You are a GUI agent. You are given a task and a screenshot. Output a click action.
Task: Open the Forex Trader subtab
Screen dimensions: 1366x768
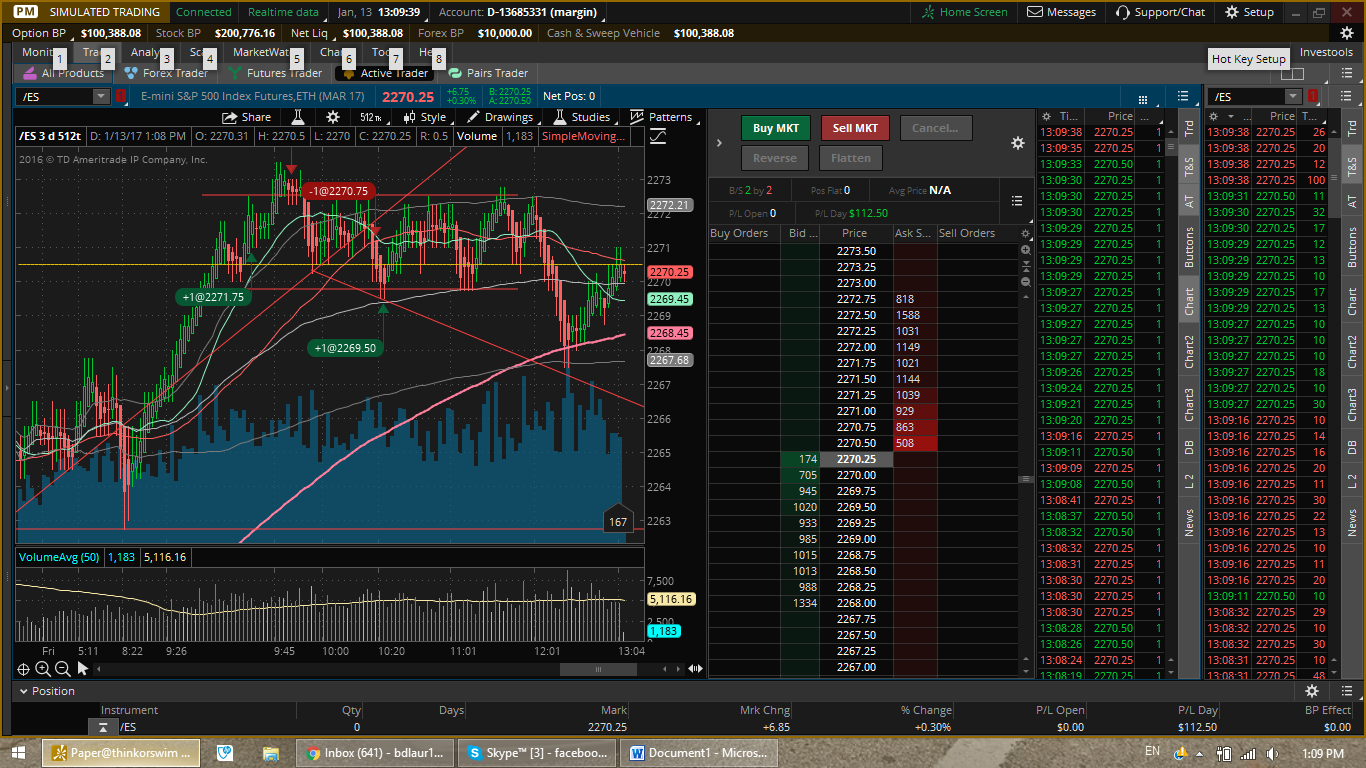pos(166,73)
